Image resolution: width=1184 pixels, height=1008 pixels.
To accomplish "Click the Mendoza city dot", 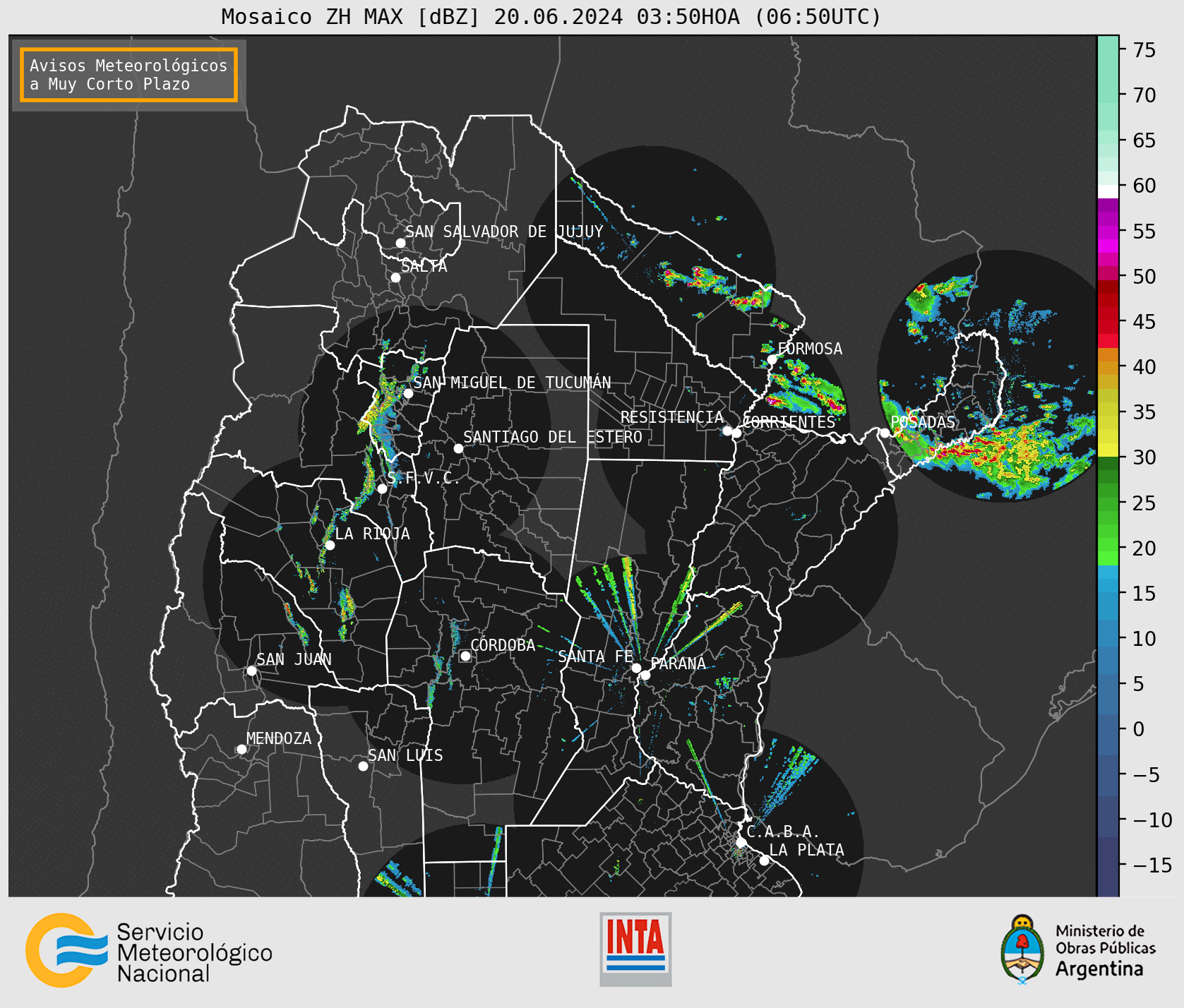I will coord(241,749).
